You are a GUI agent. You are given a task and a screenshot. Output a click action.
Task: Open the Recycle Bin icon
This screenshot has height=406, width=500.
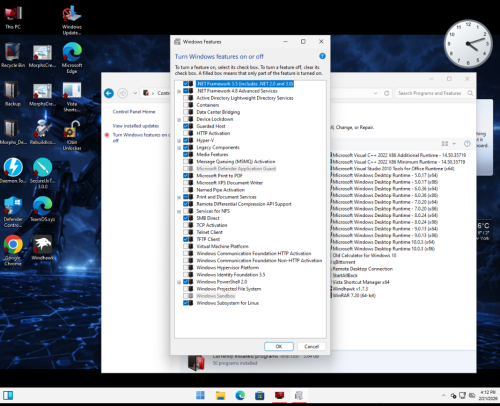point(13,55)
